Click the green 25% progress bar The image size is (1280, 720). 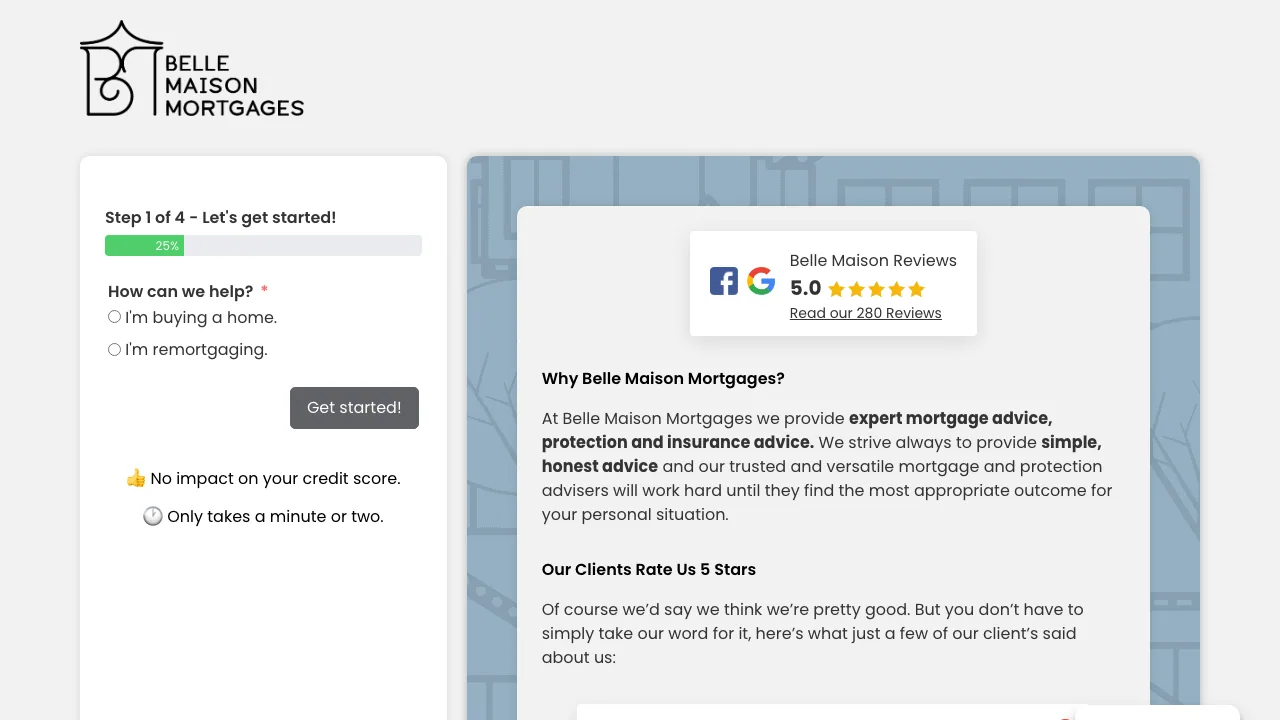pos(144,245)
